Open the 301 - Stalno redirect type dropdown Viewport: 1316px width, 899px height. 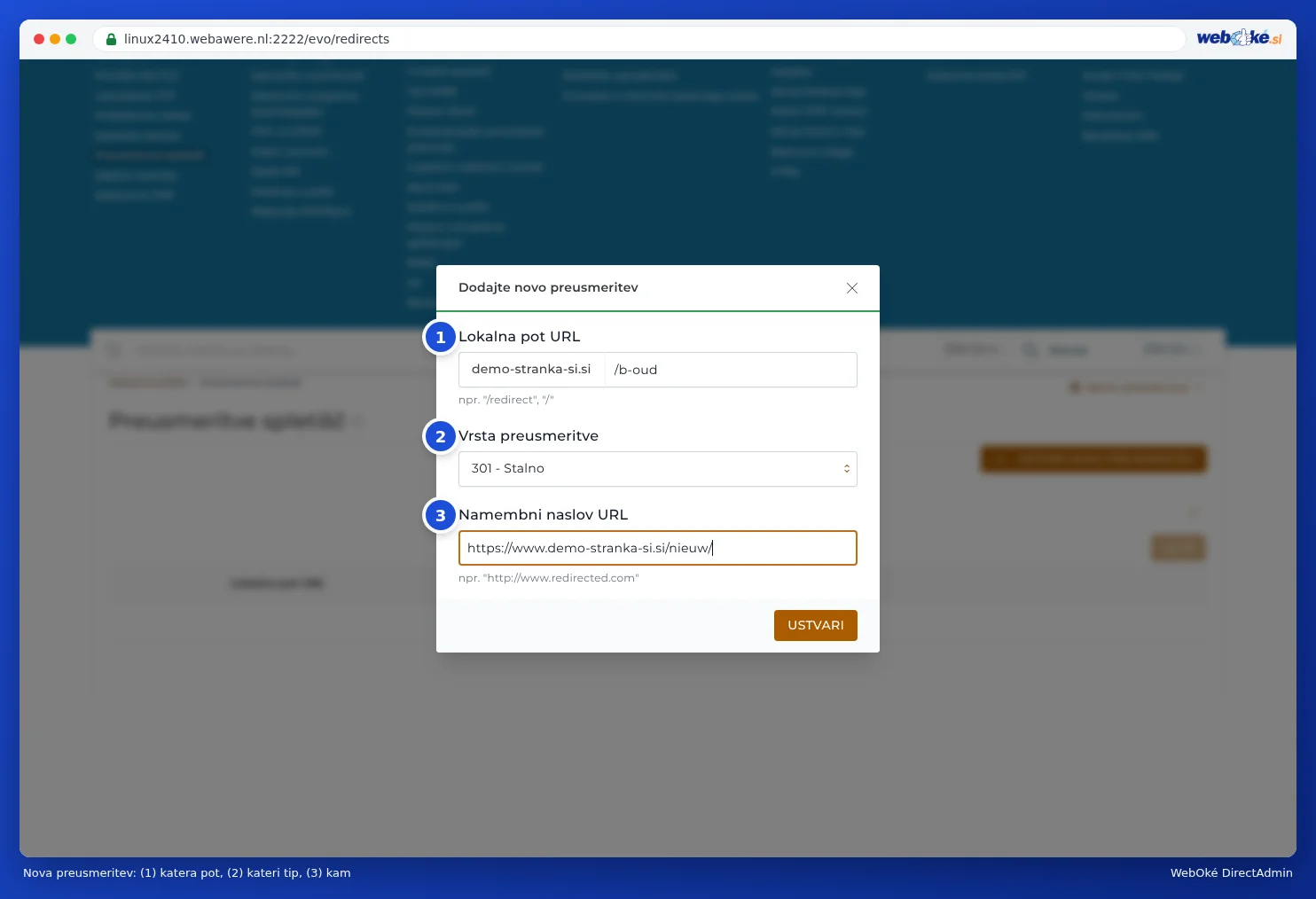point(658,469)
